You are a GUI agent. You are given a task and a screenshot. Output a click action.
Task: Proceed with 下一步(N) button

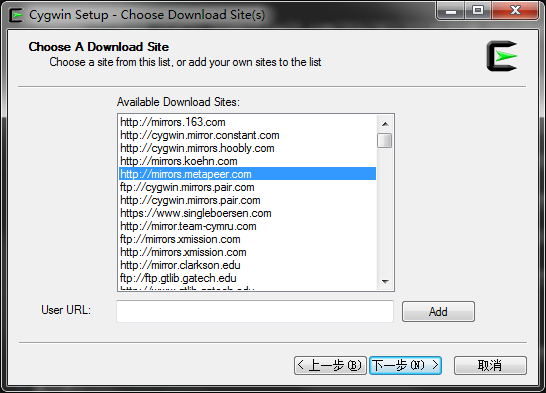click(x=405, y=365)
